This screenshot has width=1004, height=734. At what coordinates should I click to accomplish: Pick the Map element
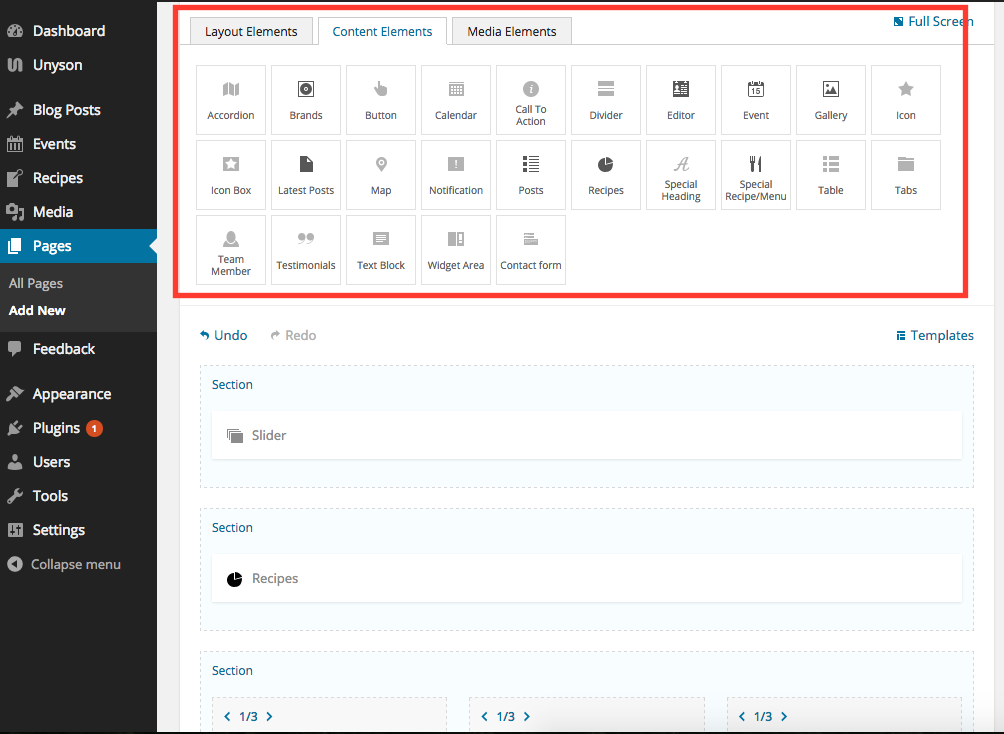pyautogui.click(x=381, y=175)
